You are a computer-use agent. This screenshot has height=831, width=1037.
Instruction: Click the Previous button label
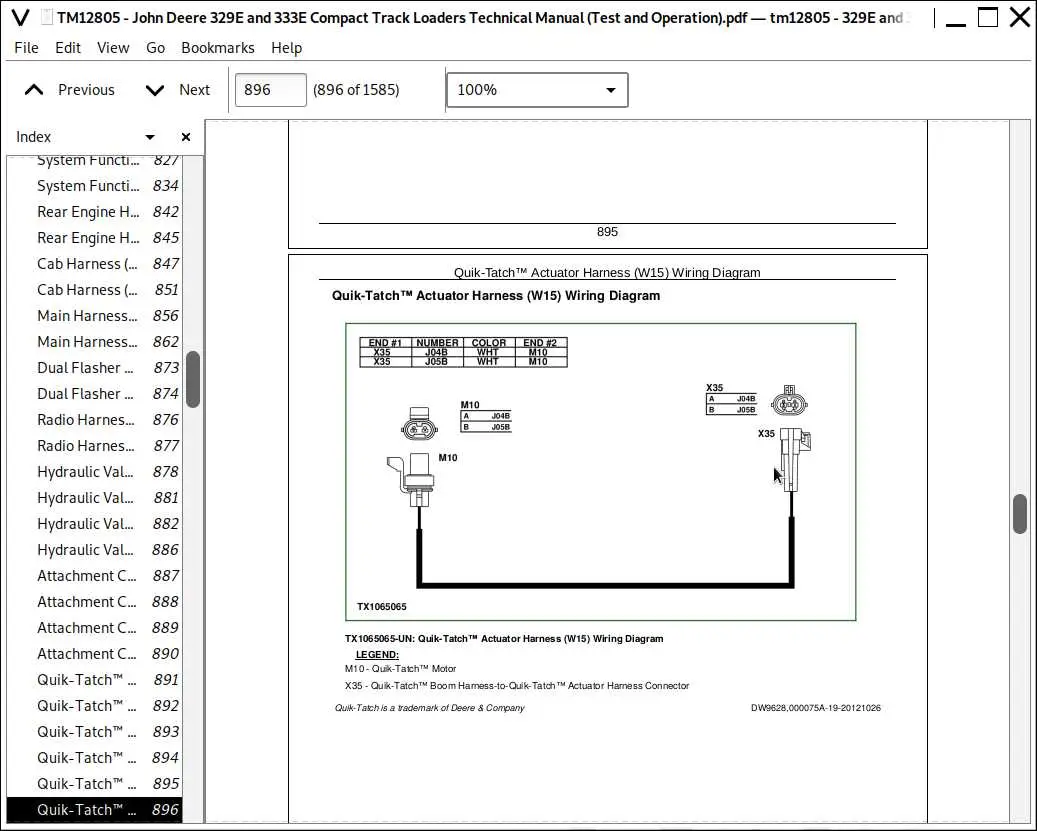(x=86, y=90)
